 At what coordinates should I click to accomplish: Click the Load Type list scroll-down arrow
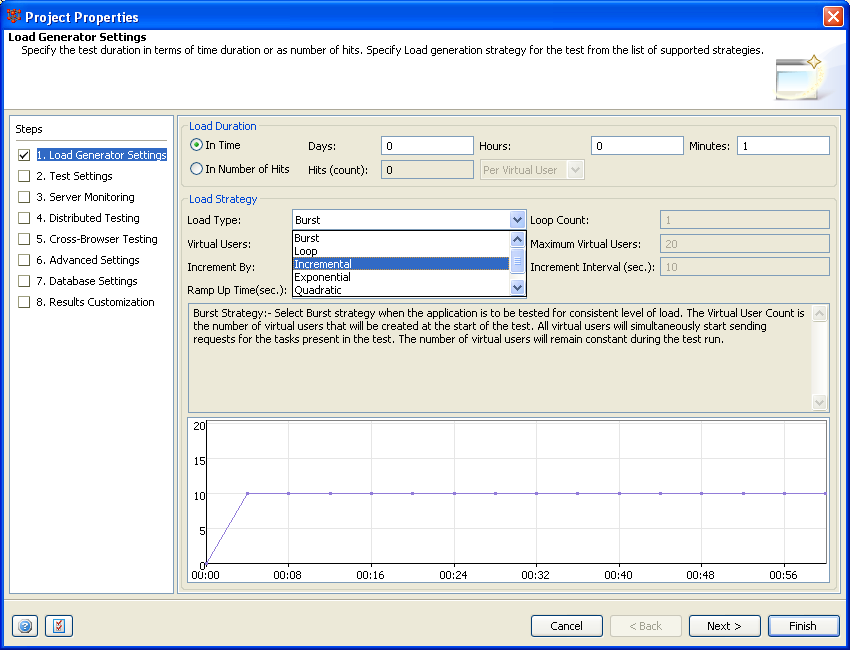[x=517, y=288]
